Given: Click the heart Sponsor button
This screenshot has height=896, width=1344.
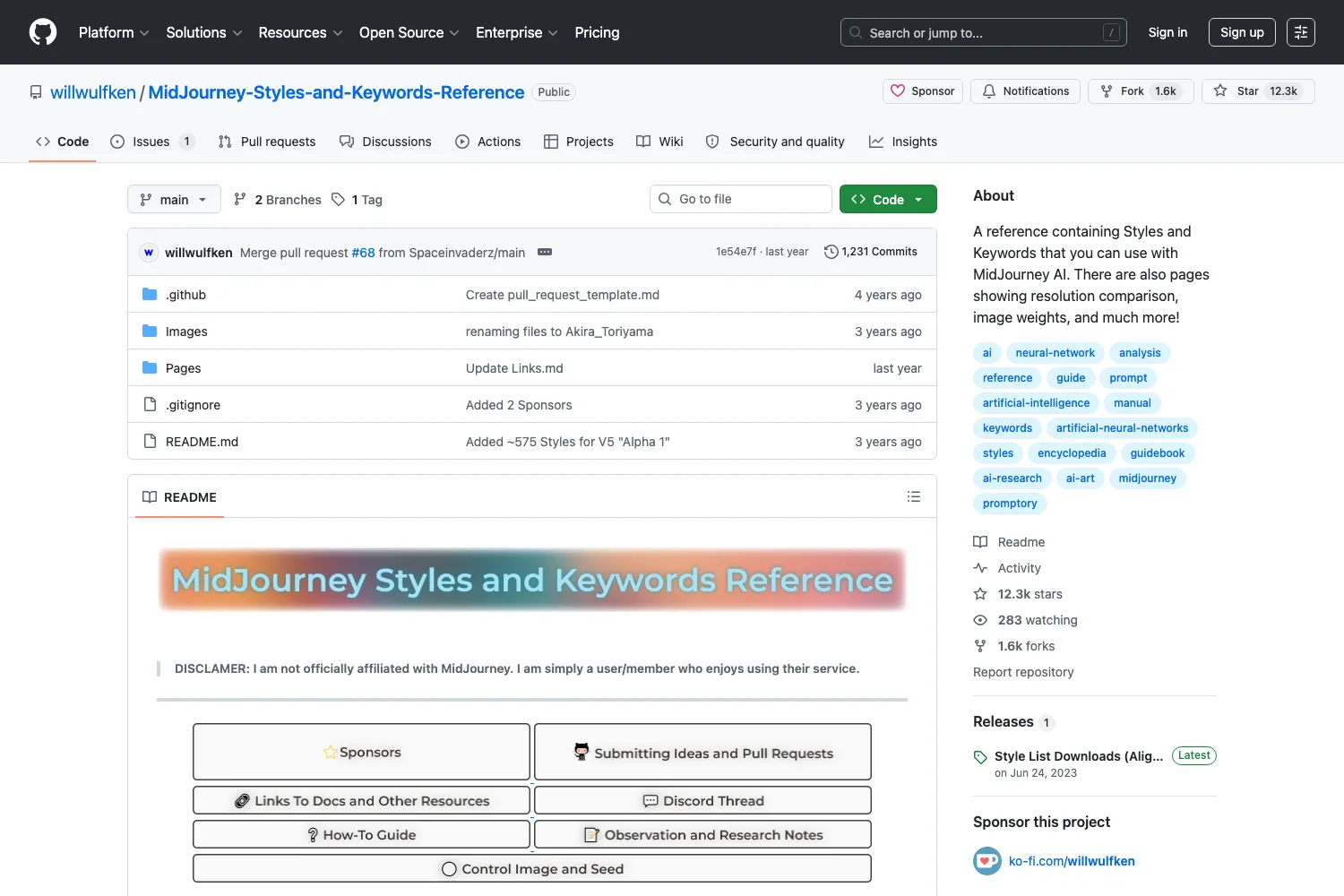Looking at the screenshot, I should coord(923,91).
